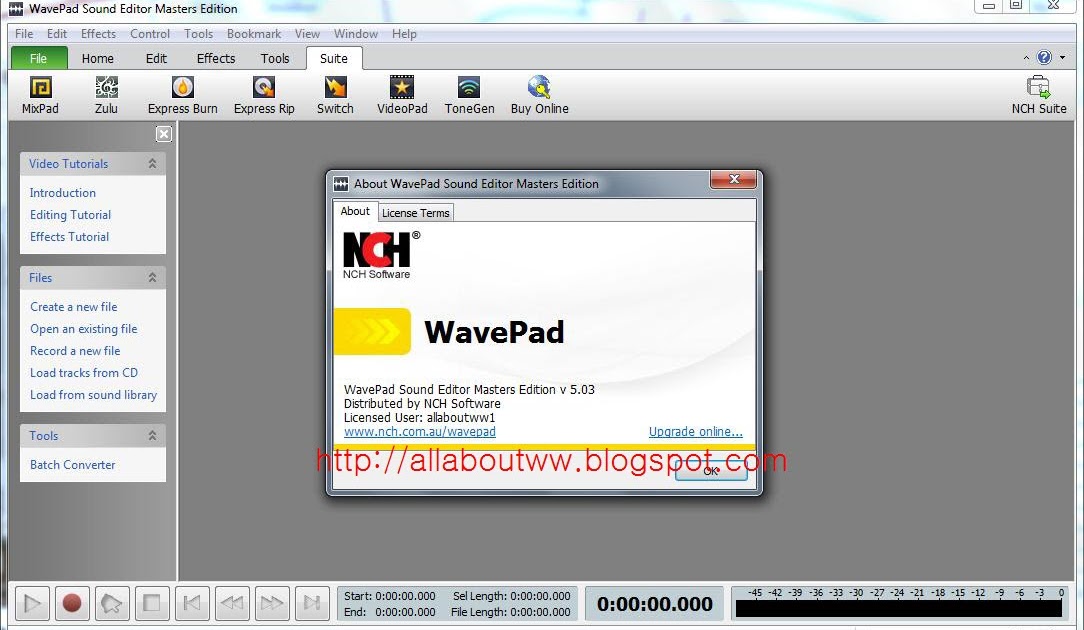
Task: Click OK in the About dialog
Action: click(711, 471)
